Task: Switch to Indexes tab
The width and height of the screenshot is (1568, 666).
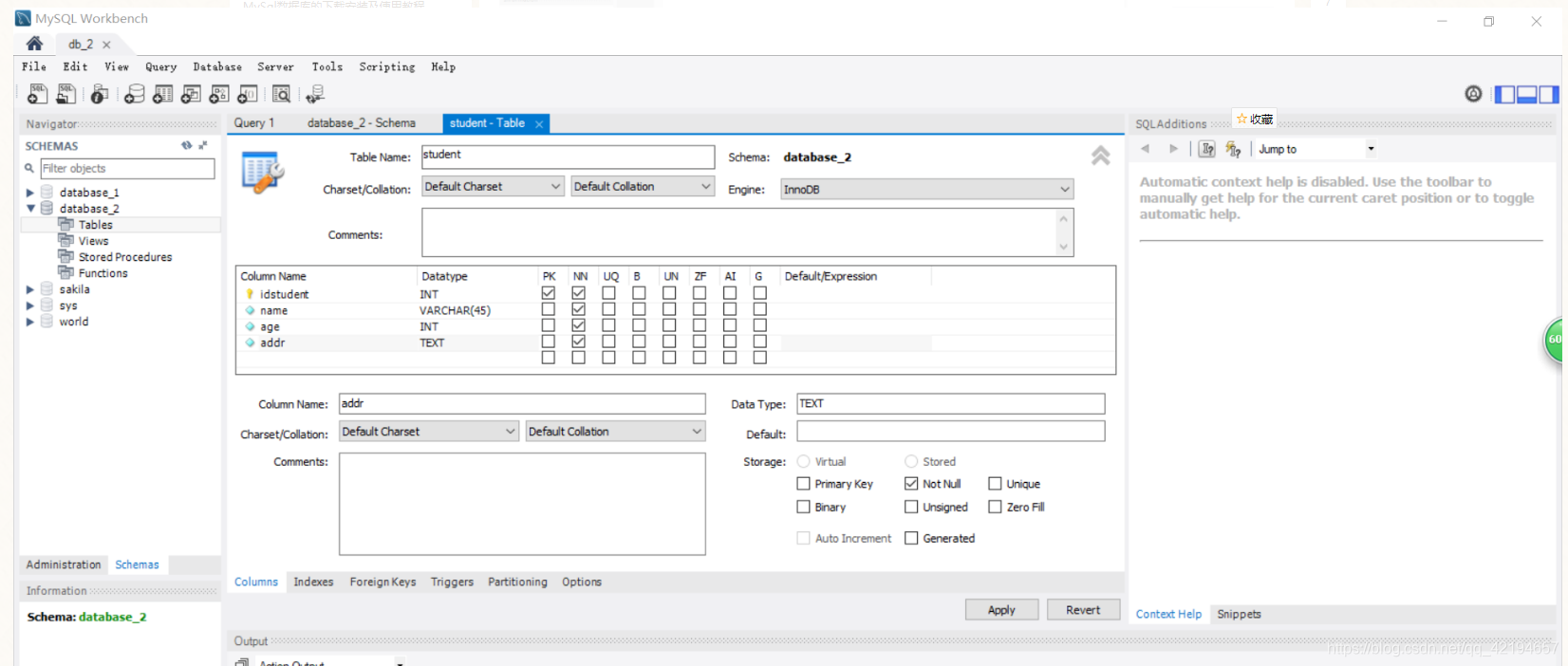Action: click(x=313, y=583)
